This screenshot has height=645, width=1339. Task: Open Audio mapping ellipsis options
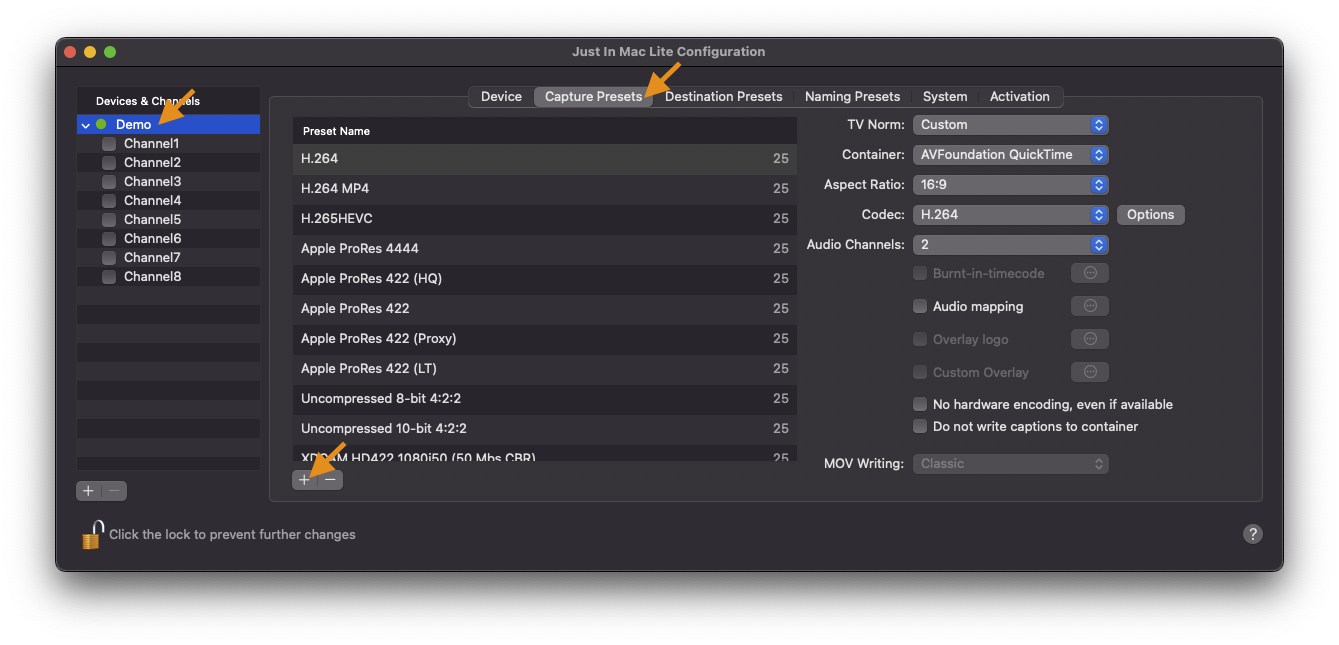[x=1090, y=306]
